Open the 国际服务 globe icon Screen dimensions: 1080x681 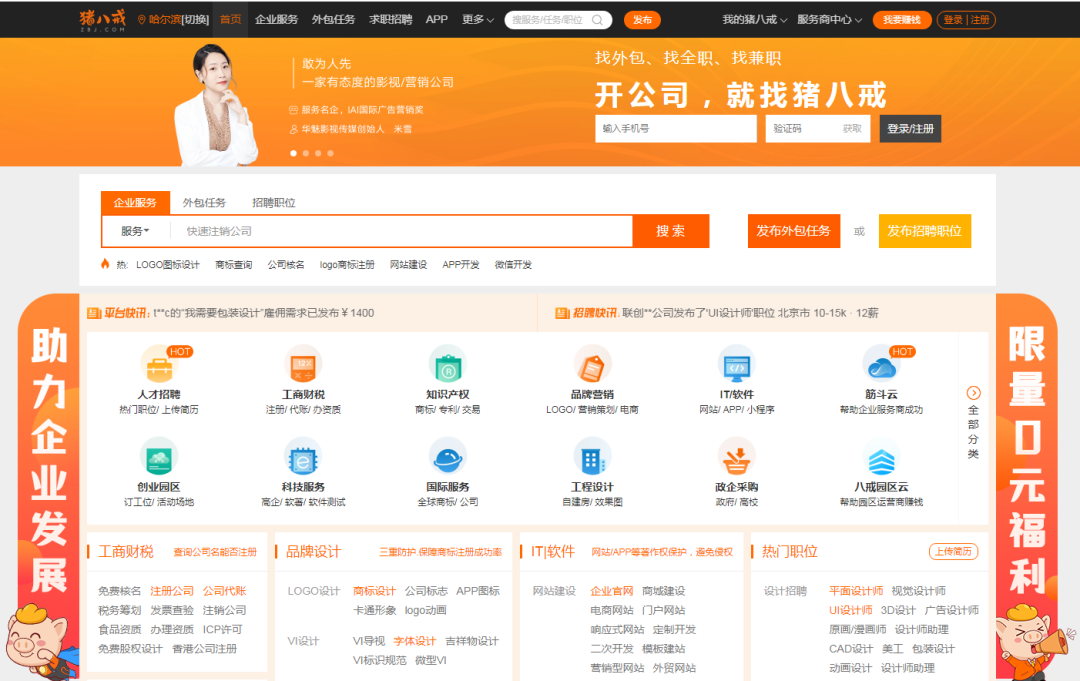447,457
